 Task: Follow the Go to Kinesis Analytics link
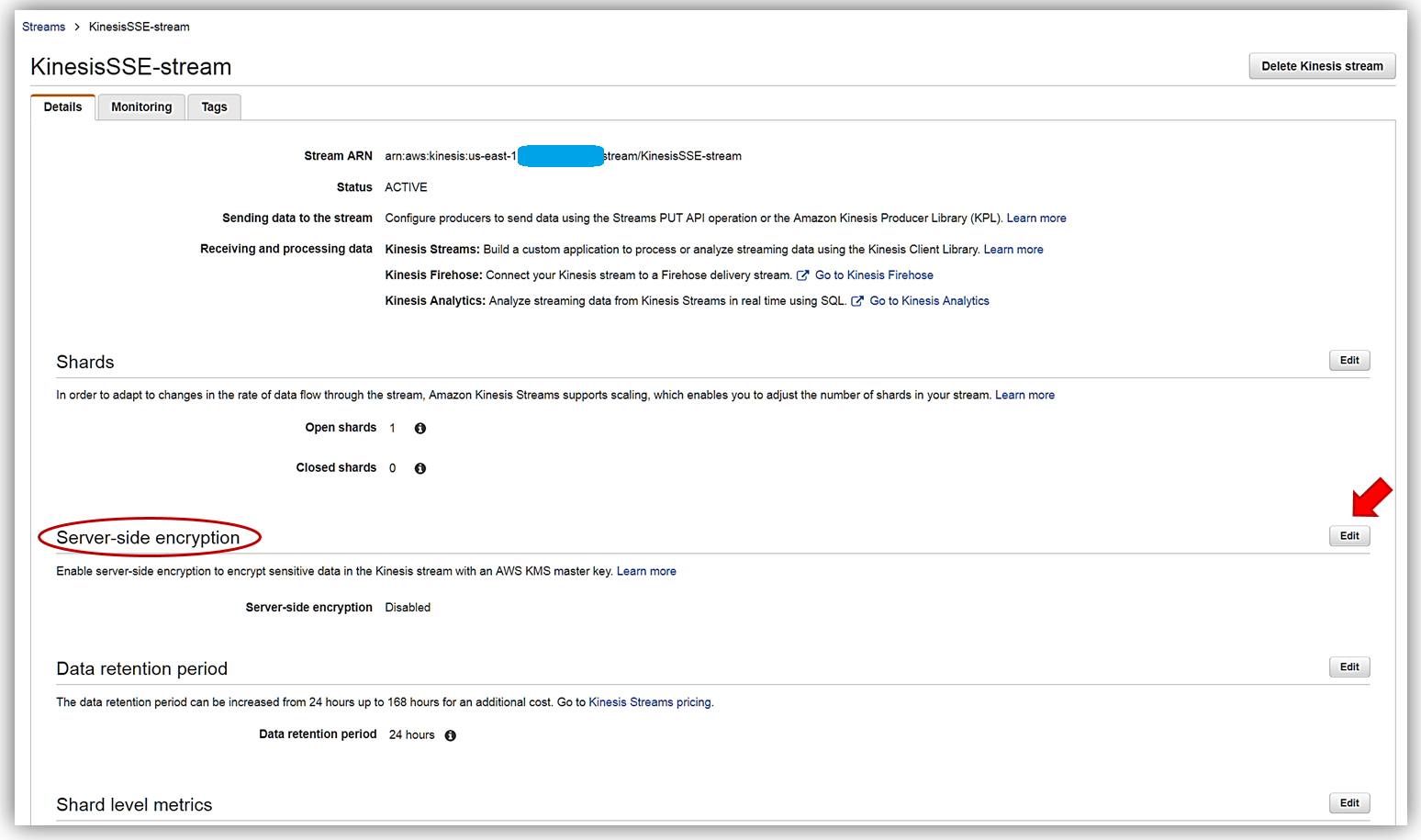tap(929, 301)
